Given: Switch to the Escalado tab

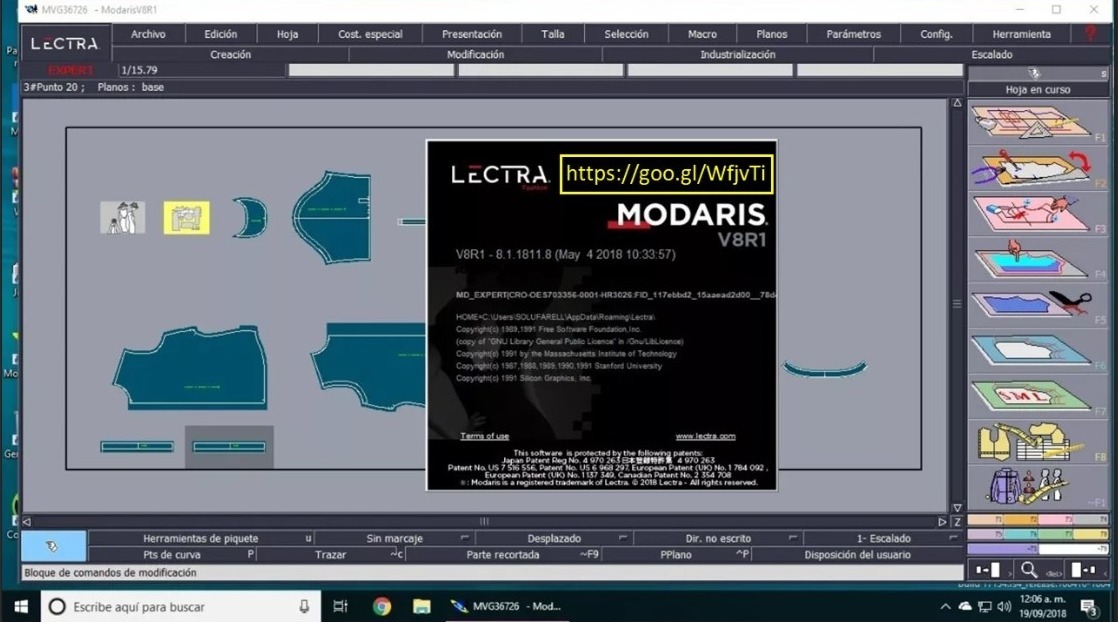Looking at the screenshot, I should coord(992,54).
